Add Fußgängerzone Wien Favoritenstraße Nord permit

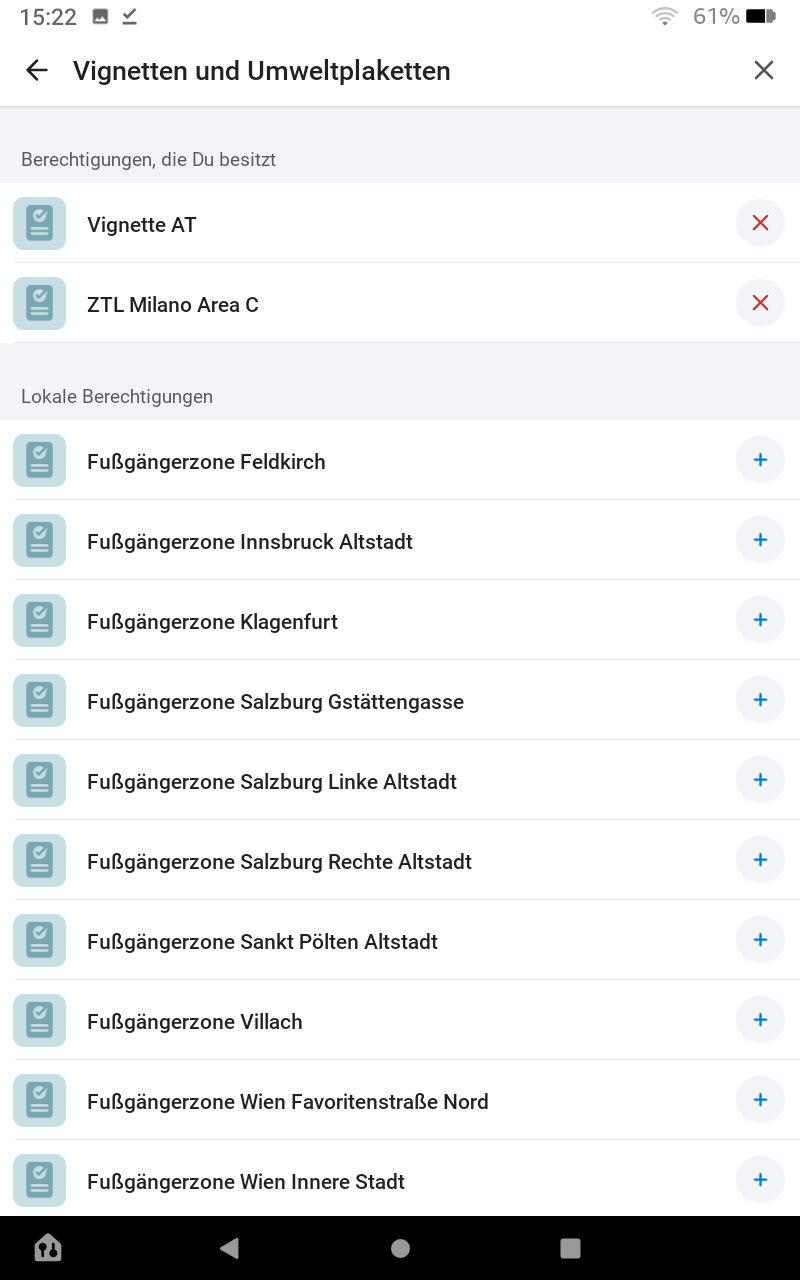pos(760,1100)
